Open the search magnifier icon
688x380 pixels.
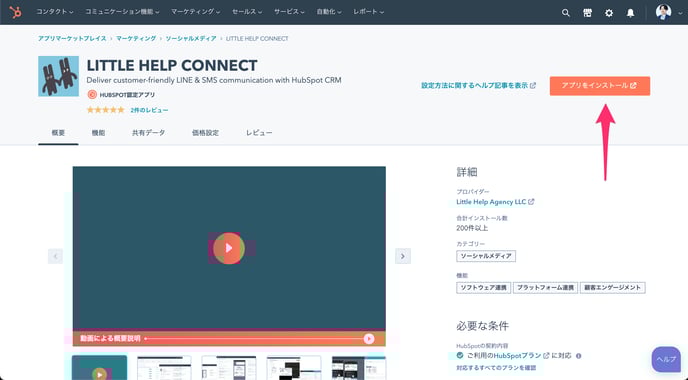566,13
